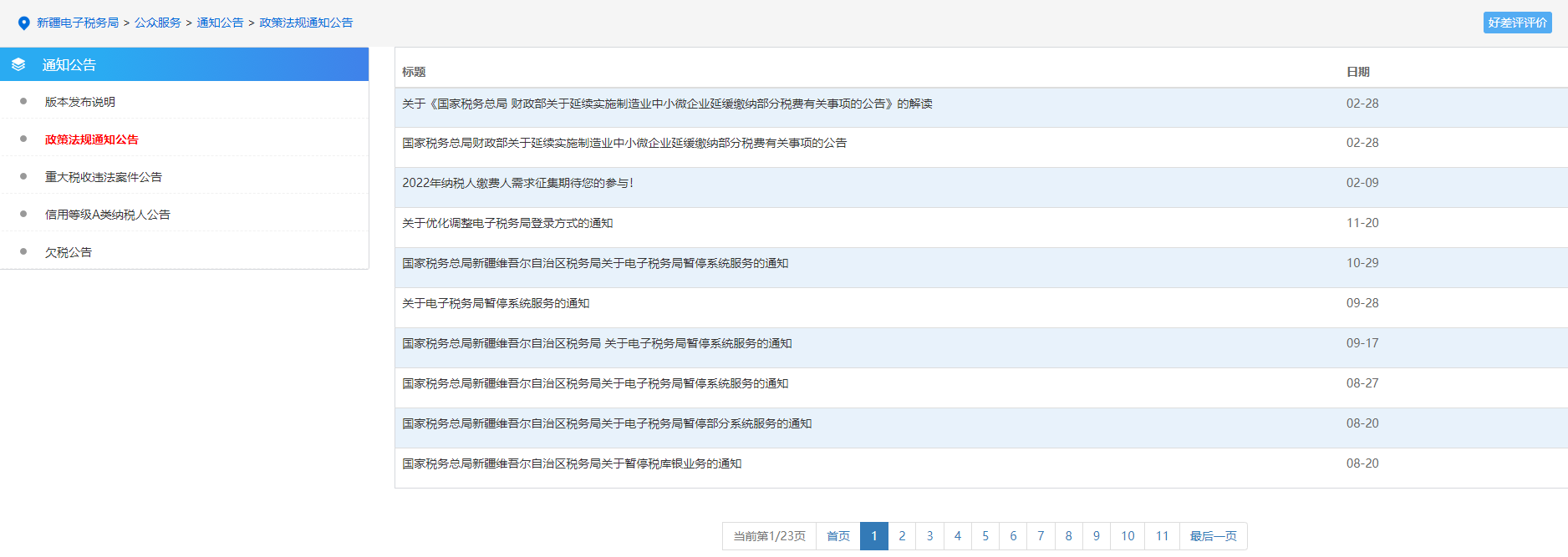1568x557 pixels.
Task: Click the 11-20 date cell
Action: (x=1362, y=223)
